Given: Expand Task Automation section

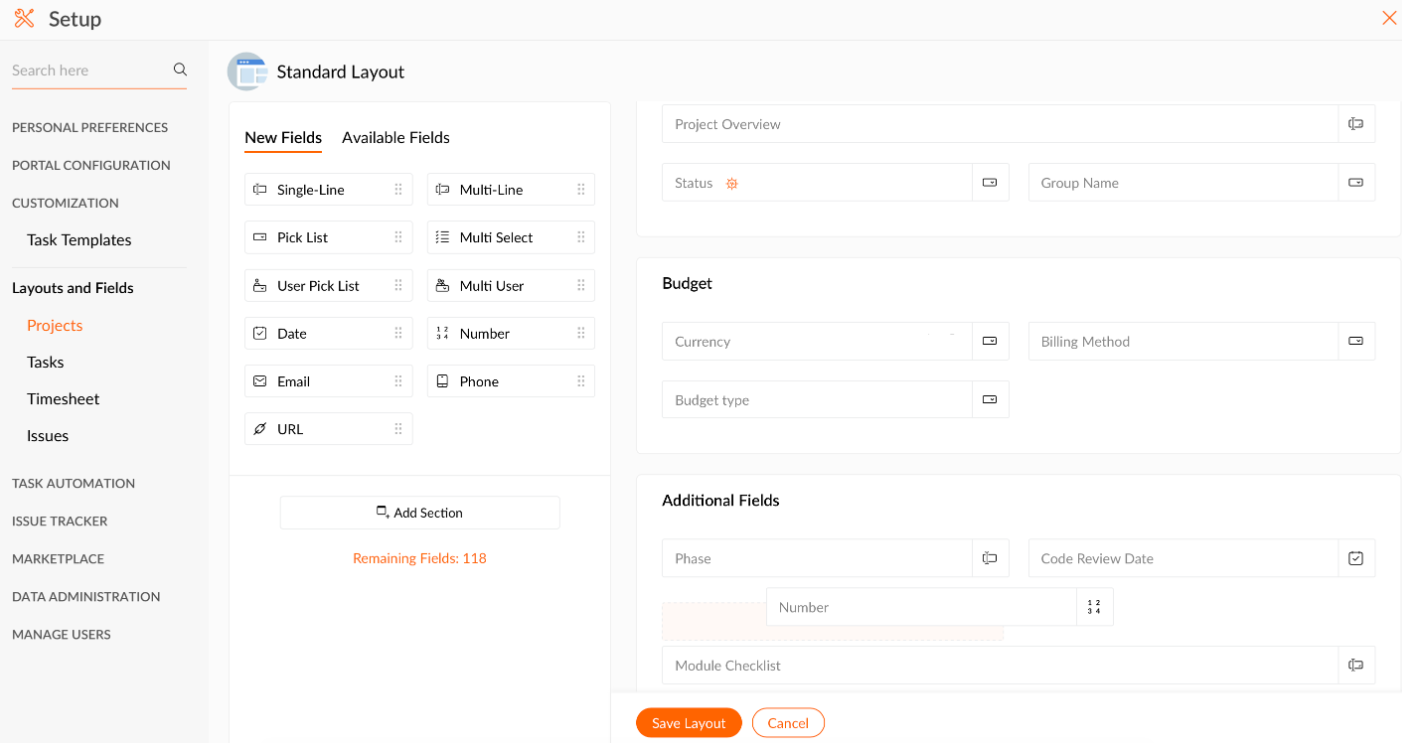Looking at the screenshot, I should pos(73,483).
